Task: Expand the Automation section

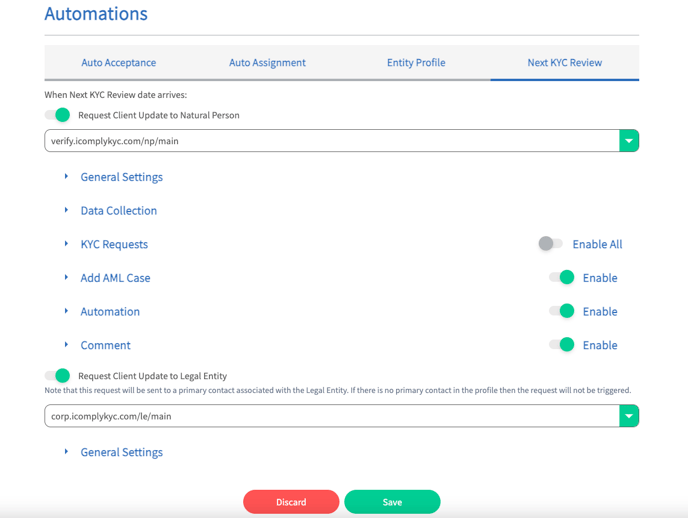Action: click(x=110, y=312)
